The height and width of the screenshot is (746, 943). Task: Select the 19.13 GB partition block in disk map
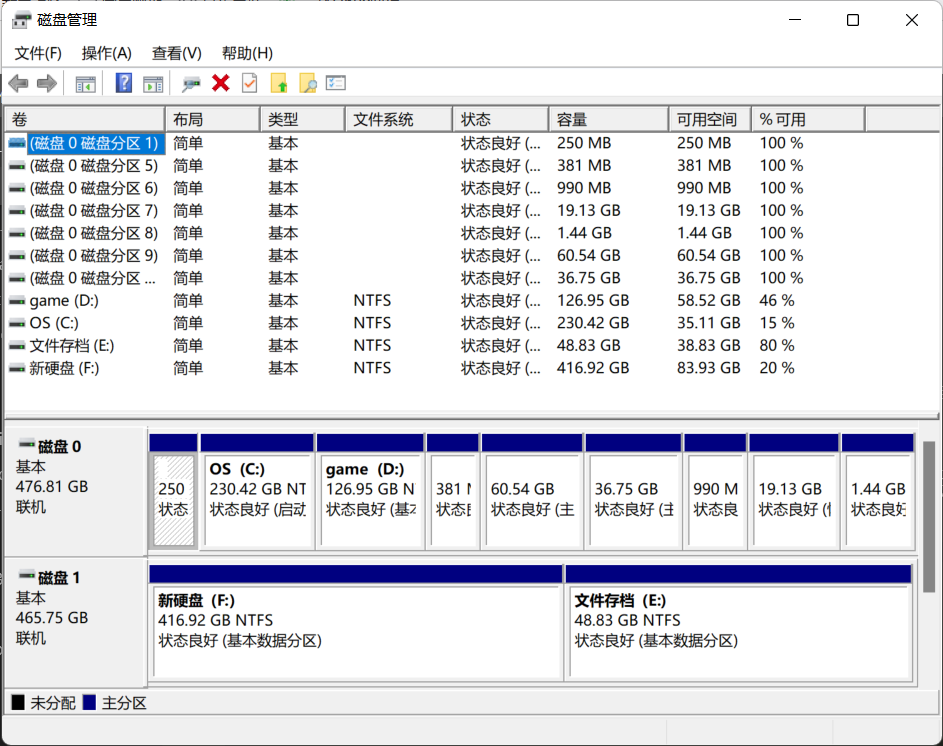pos(794,501)
